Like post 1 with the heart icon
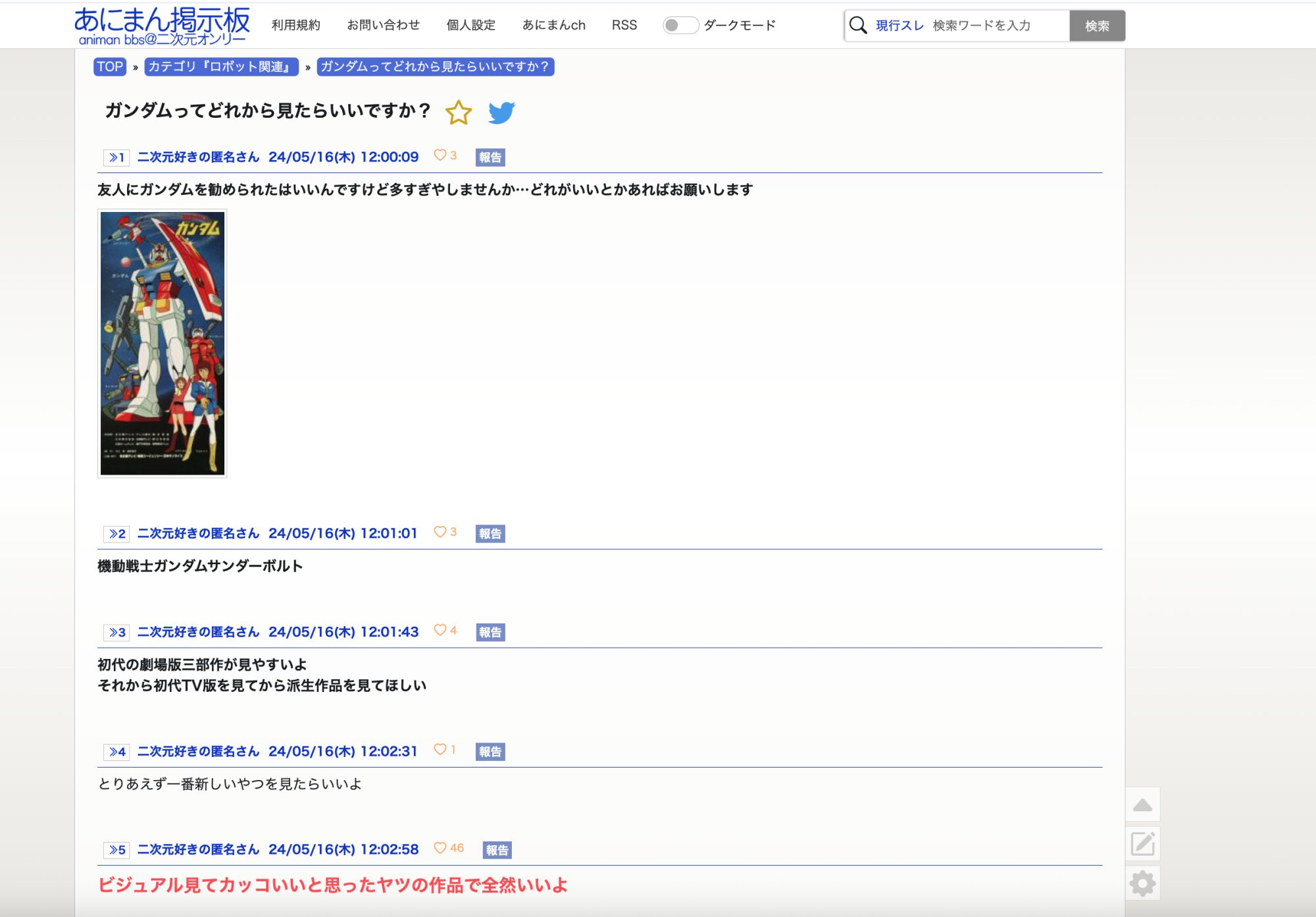Viewport: 1316px width, 917px height. 440,155
